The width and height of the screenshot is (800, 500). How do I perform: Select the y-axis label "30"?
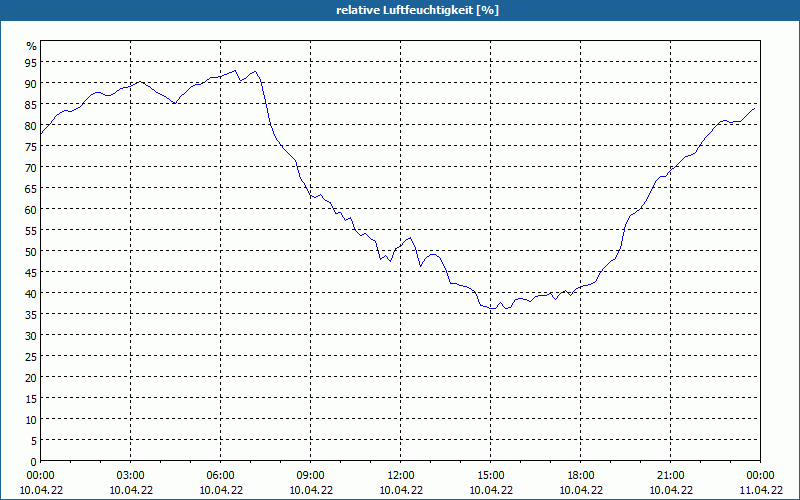point(32,336)
